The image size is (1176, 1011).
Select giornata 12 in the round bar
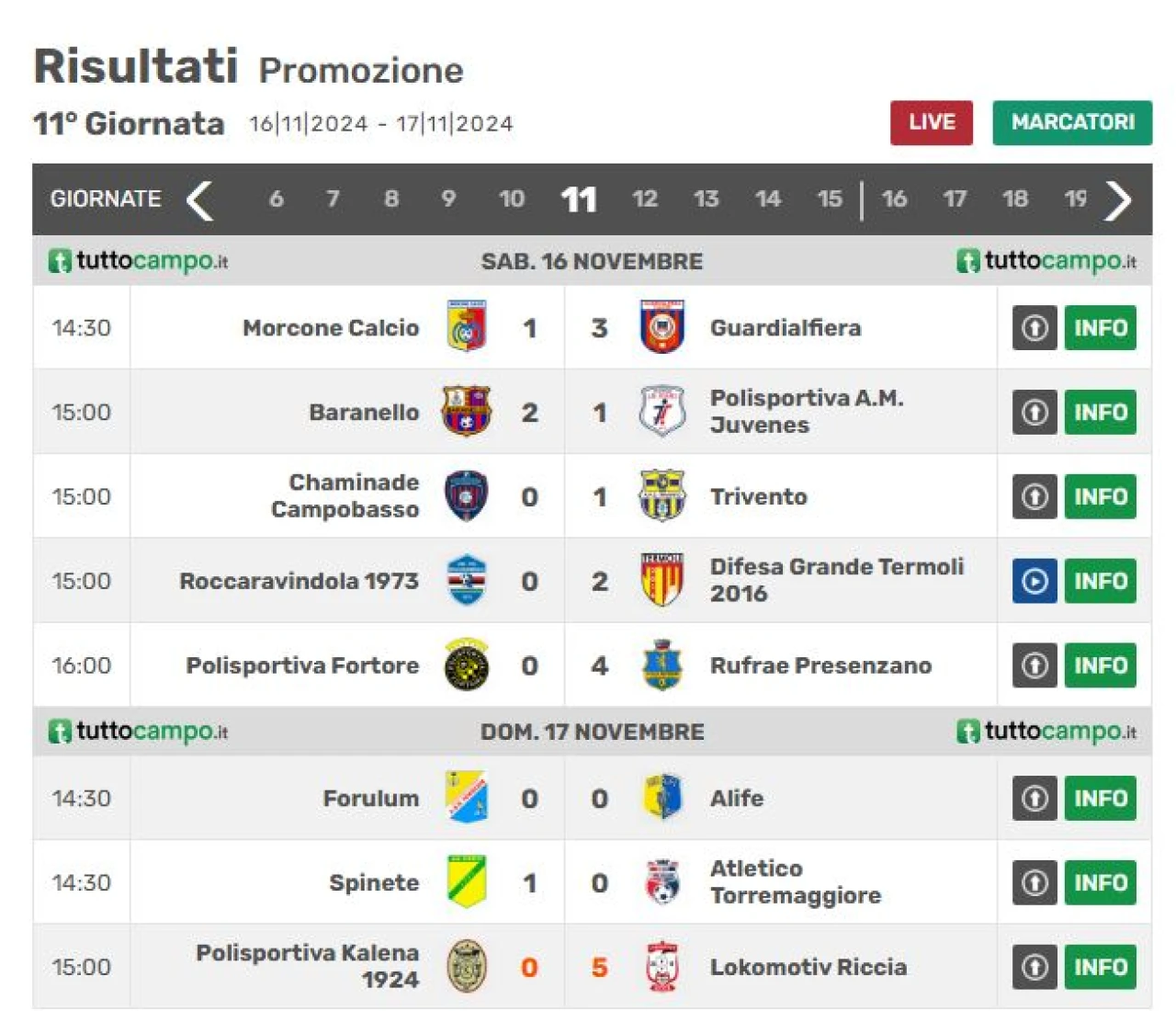(x=645, y=199)
